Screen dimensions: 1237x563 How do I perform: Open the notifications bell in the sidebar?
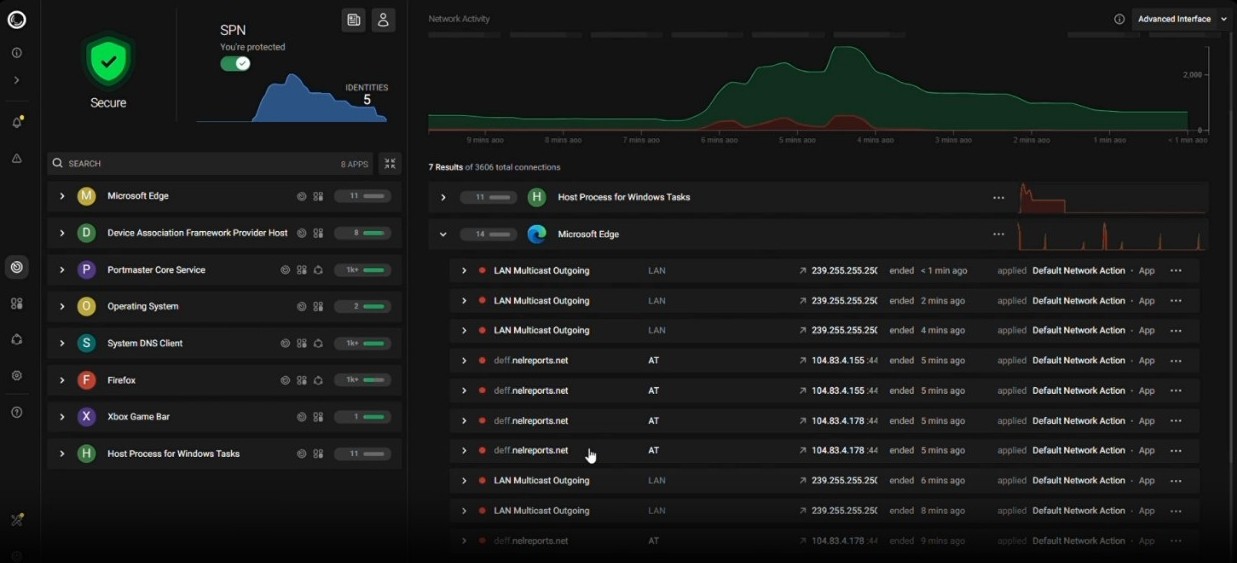point(17,122)
